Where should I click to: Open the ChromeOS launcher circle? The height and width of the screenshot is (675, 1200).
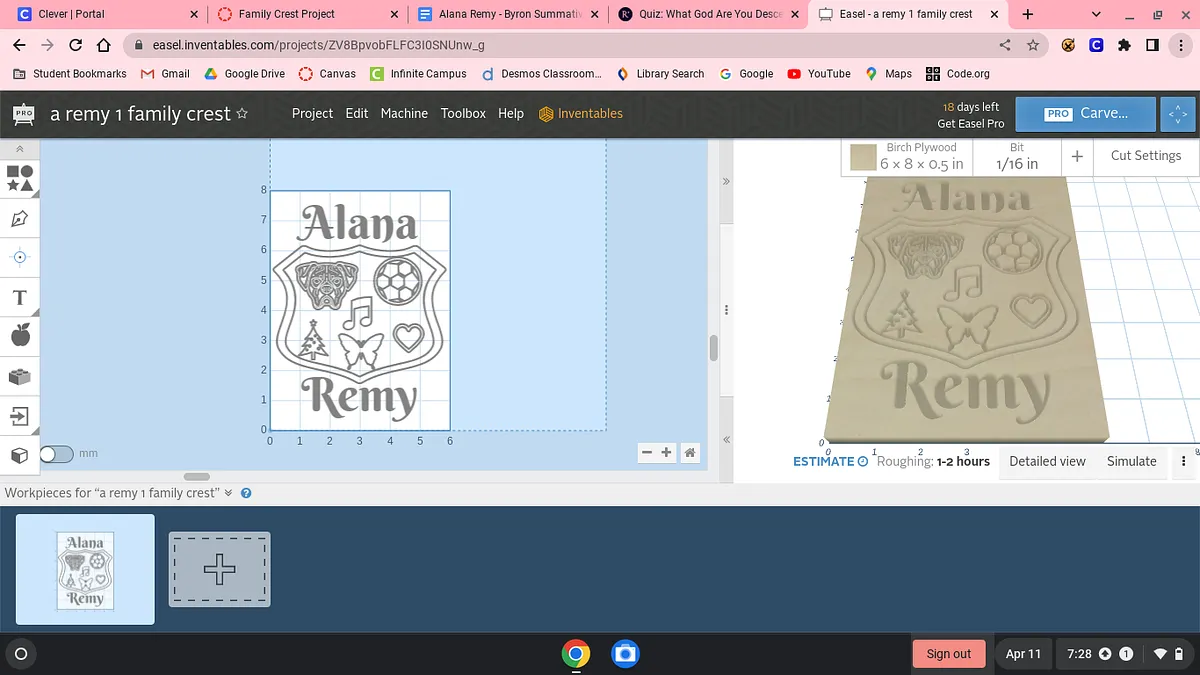[20, 654]
